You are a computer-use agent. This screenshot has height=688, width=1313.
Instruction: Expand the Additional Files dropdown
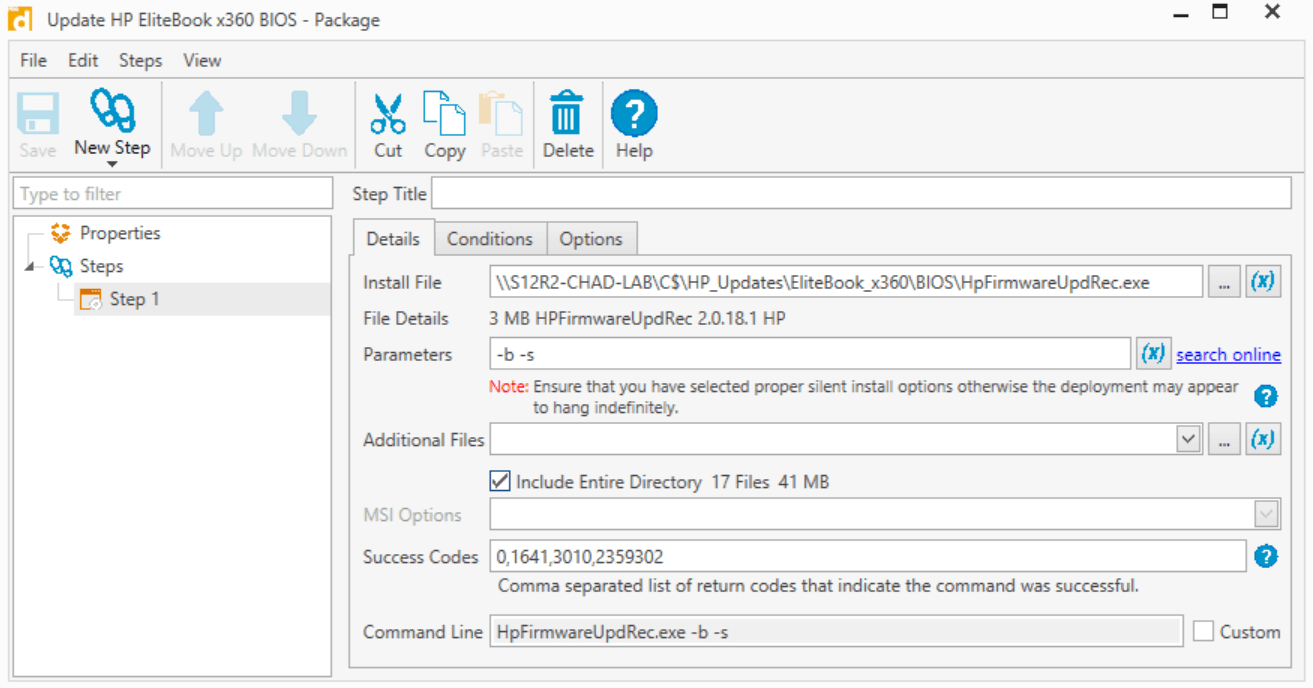point(1188,439)
